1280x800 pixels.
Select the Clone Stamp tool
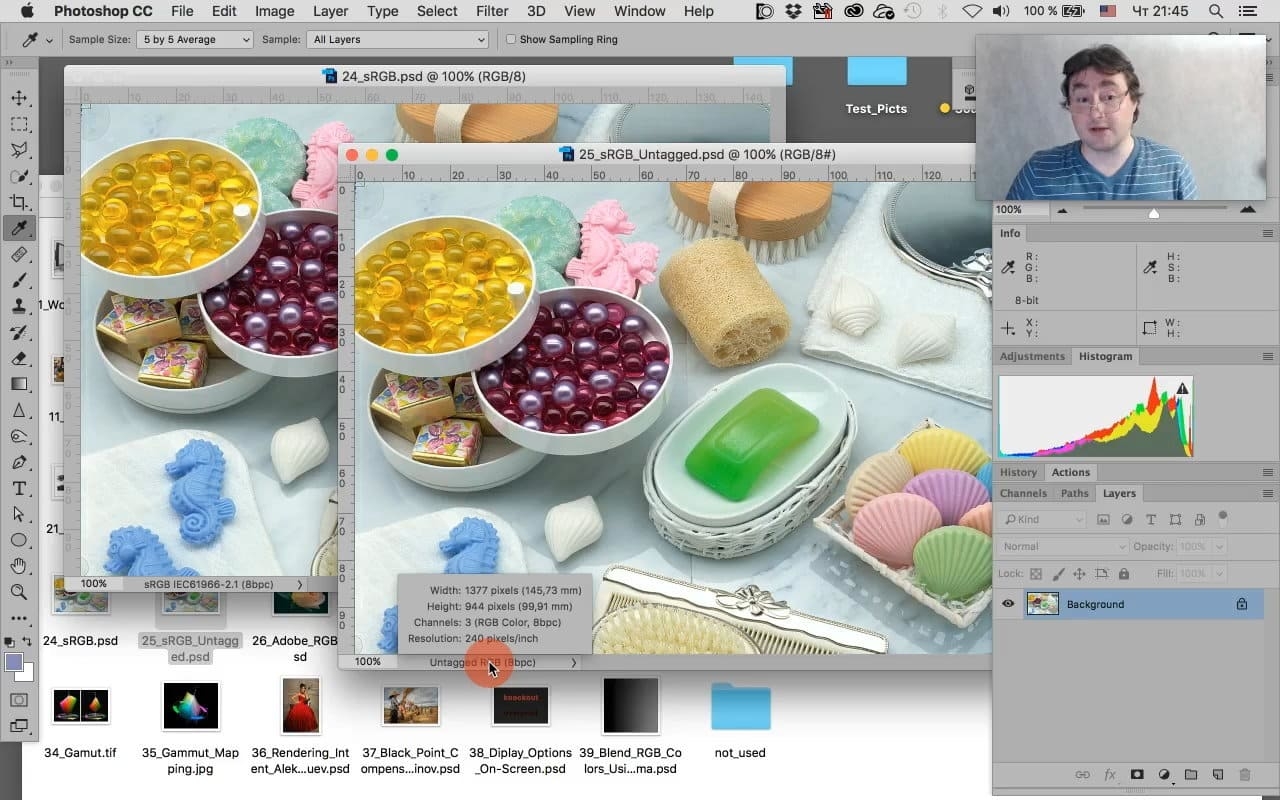[x=19, y=306]
